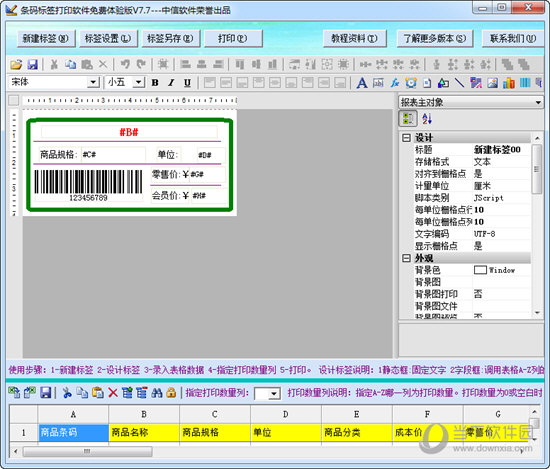Select column header D in the table
The image size is (550, 469).
click(x=286, y=415)
